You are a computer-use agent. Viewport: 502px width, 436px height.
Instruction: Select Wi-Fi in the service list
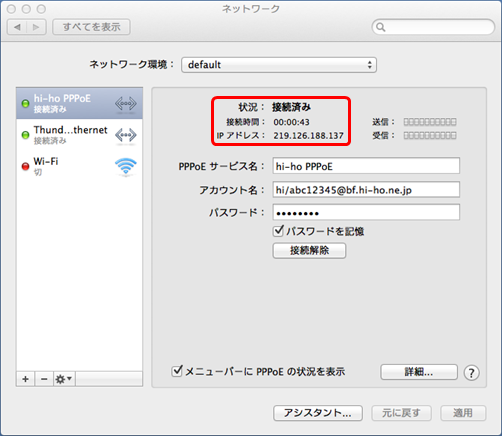coord(79,166)
